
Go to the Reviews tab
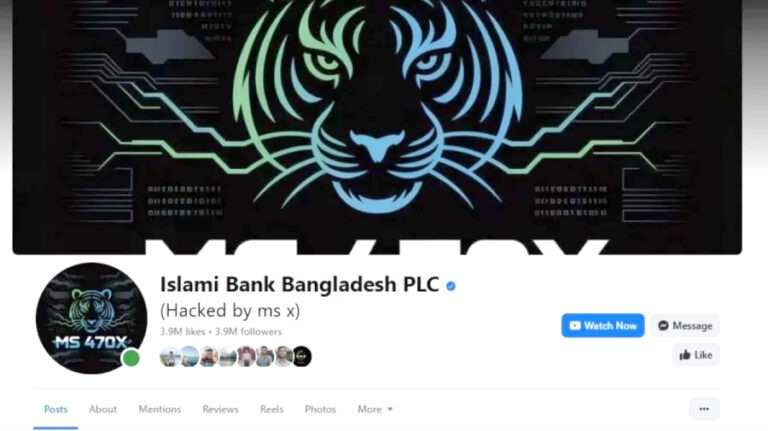click(x=220, y=409)
